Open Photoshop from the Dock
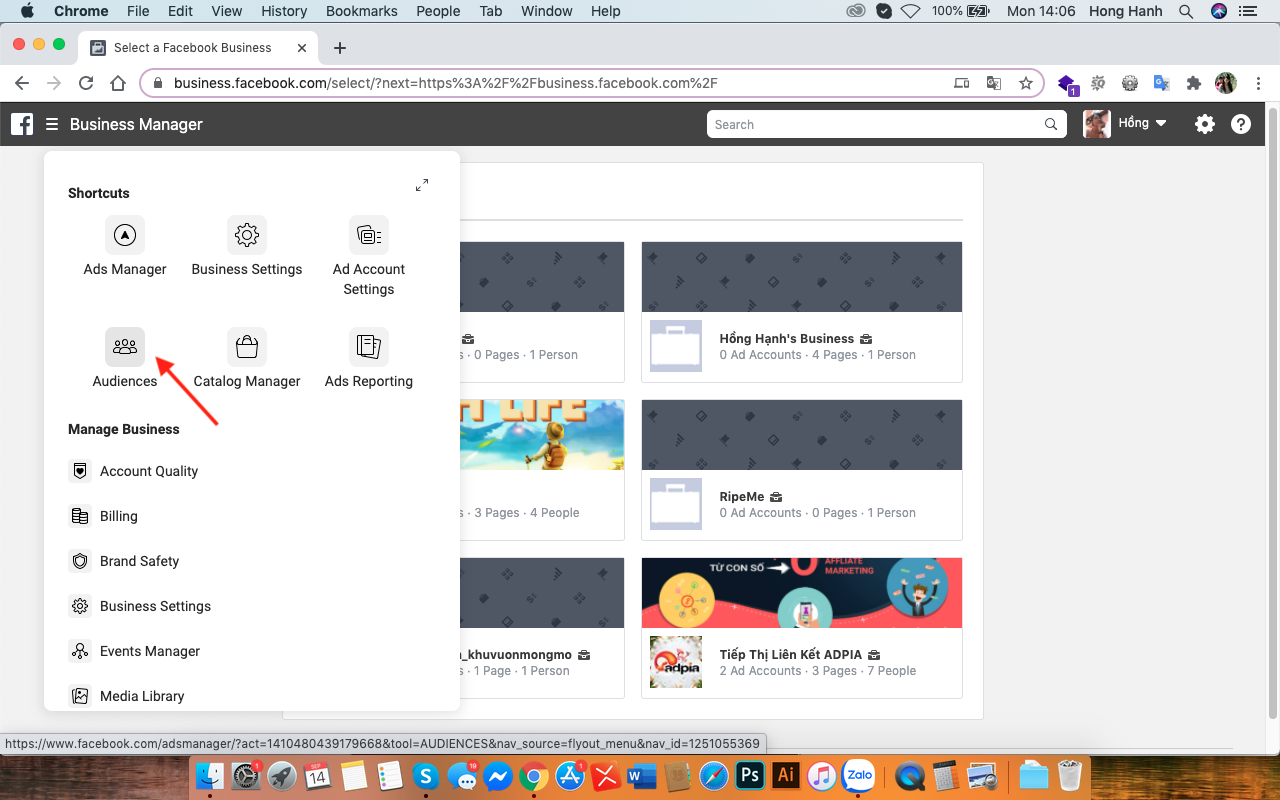Image resolution: width=1280 pixels, height=800 pixels. (x=749, y=775)
